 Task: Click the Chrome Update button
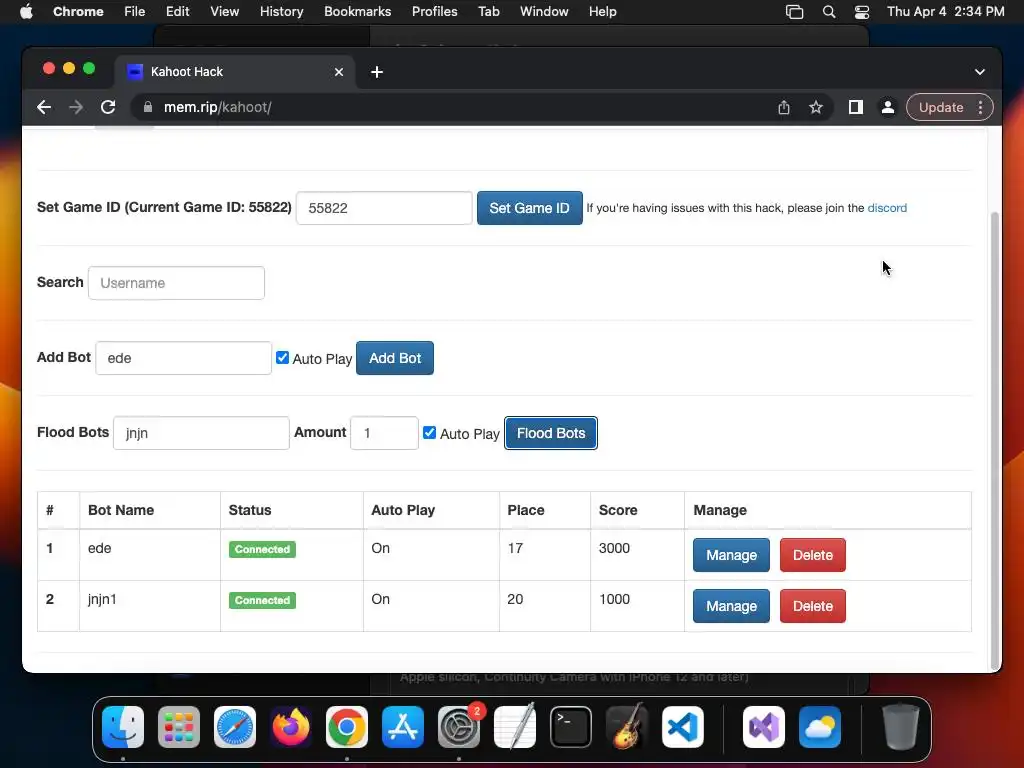point(941,107)
